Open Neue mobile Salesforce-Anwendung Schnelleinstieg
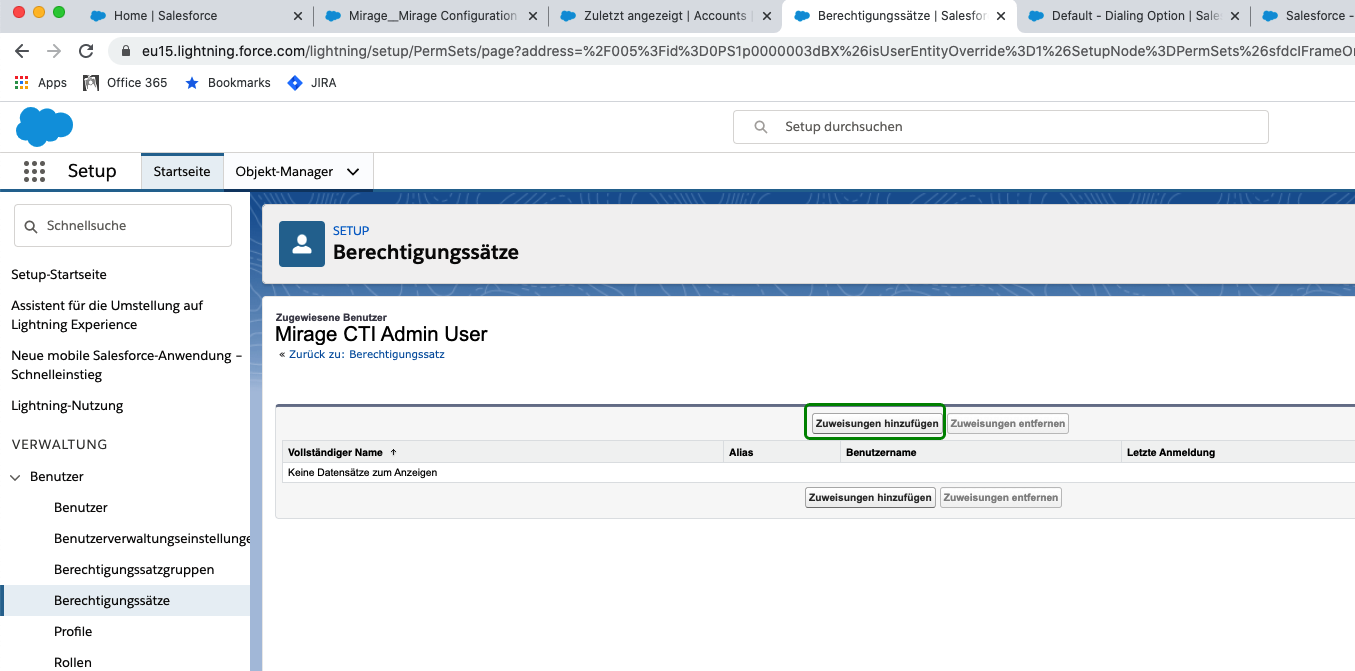This screenshot has height=671, width=1355. (126, 365)
